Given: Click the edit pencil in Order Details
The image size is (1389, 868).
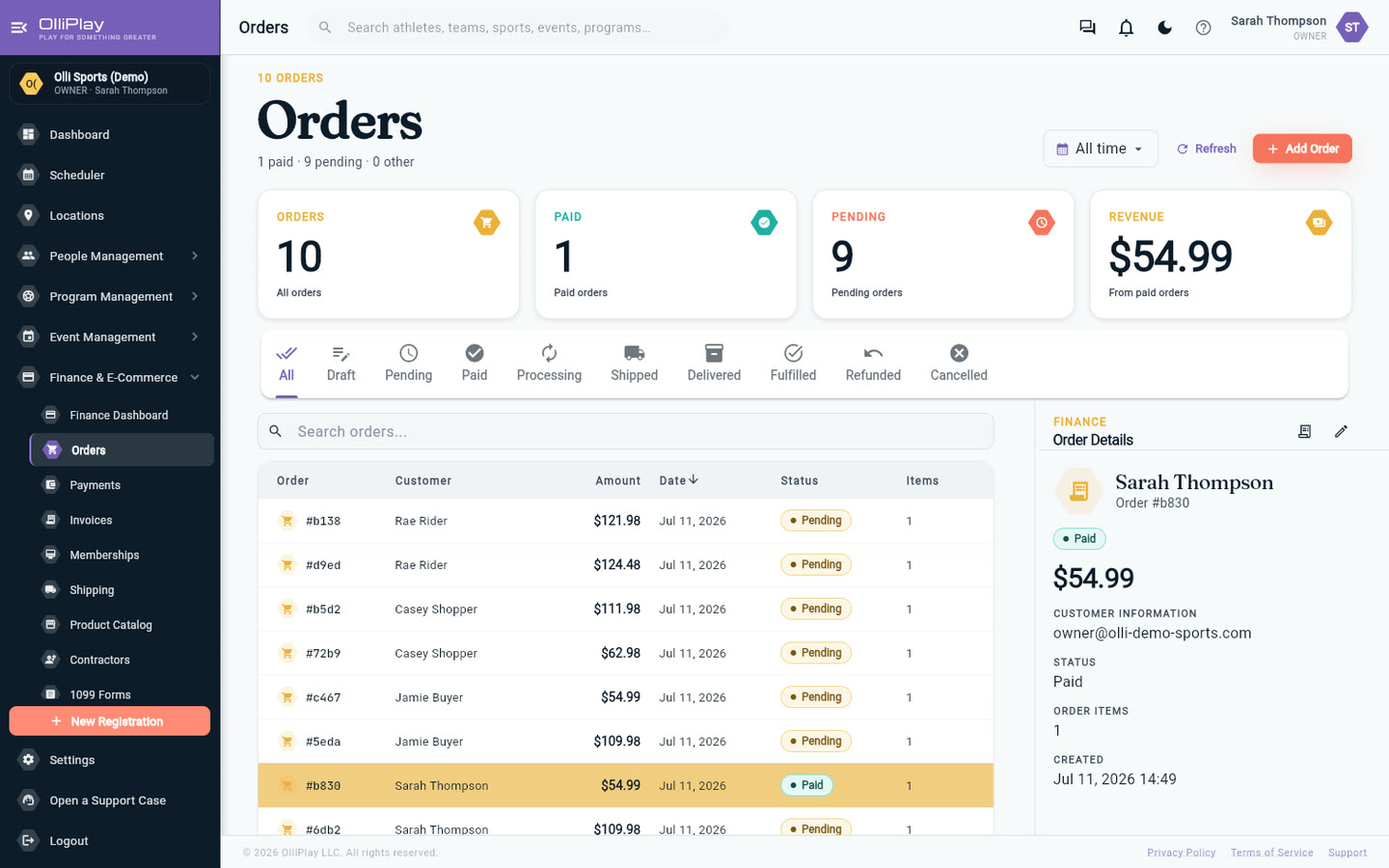Looking at the screenshot, I should [x=1341, y=431].
